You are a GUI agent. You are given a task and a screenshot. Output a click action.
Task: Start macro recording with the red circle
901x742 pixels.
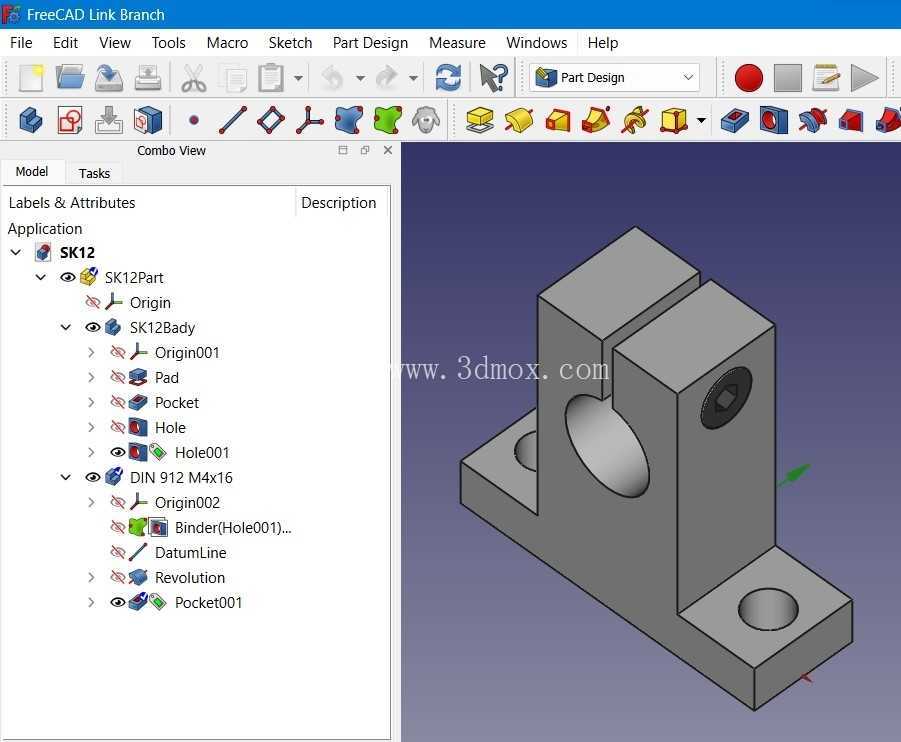click(x=749, y=78)
